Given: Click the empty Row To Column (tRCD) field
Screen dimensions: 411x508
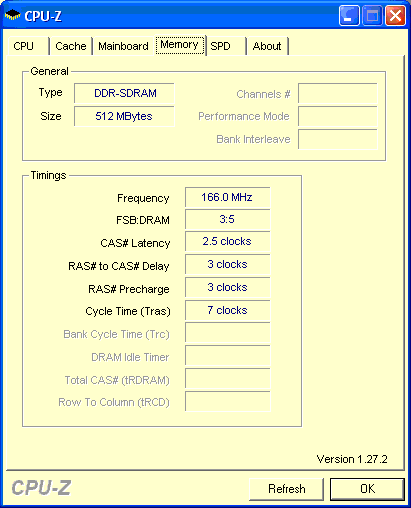Looking at the screenshot, I should pyautogui.click(x=227, y=401).
